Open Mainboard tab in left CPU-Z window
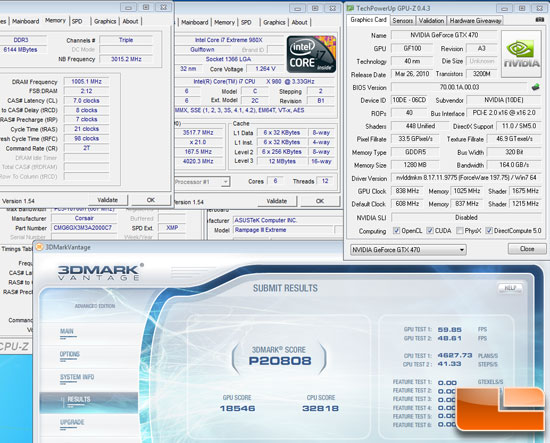Screen dimensions: 550x443 (26, 21)
